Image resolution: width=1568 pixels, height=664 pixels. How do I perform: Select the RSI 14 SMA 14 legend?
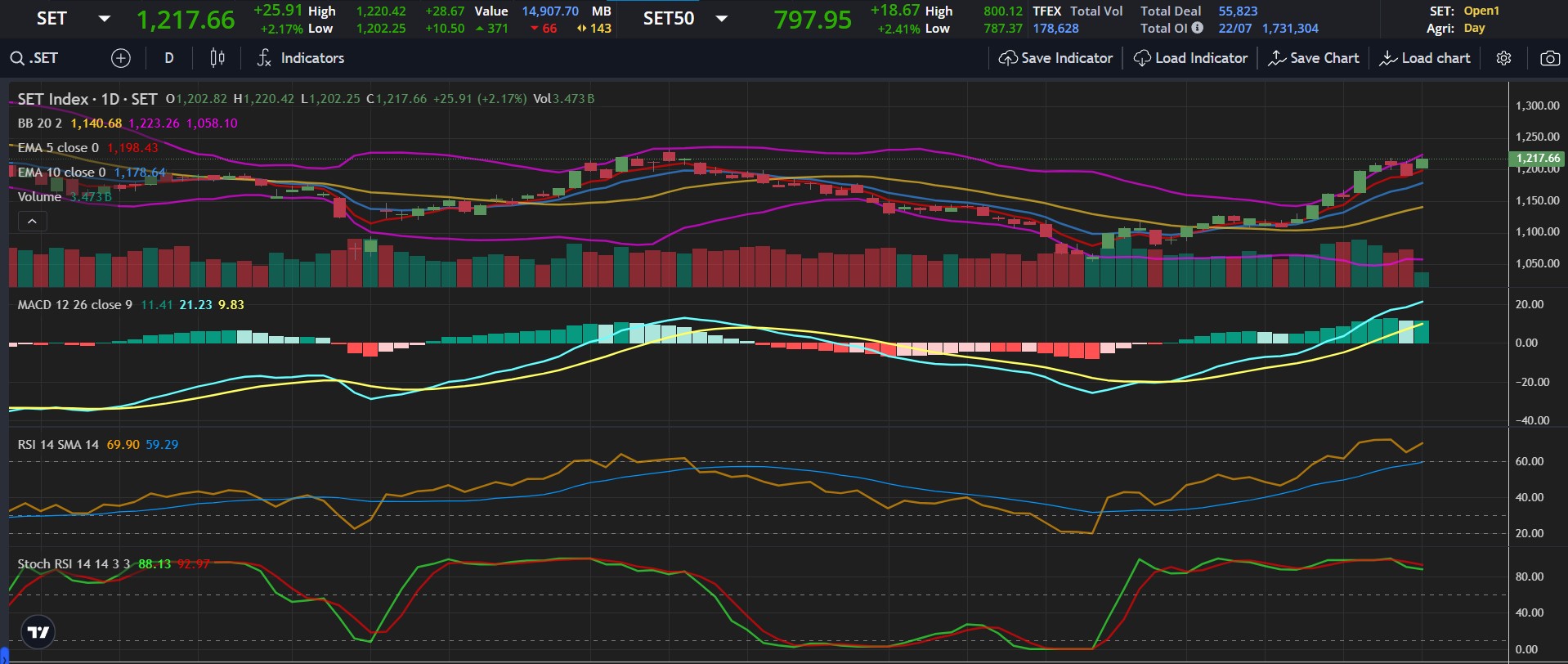click(58, 445)
